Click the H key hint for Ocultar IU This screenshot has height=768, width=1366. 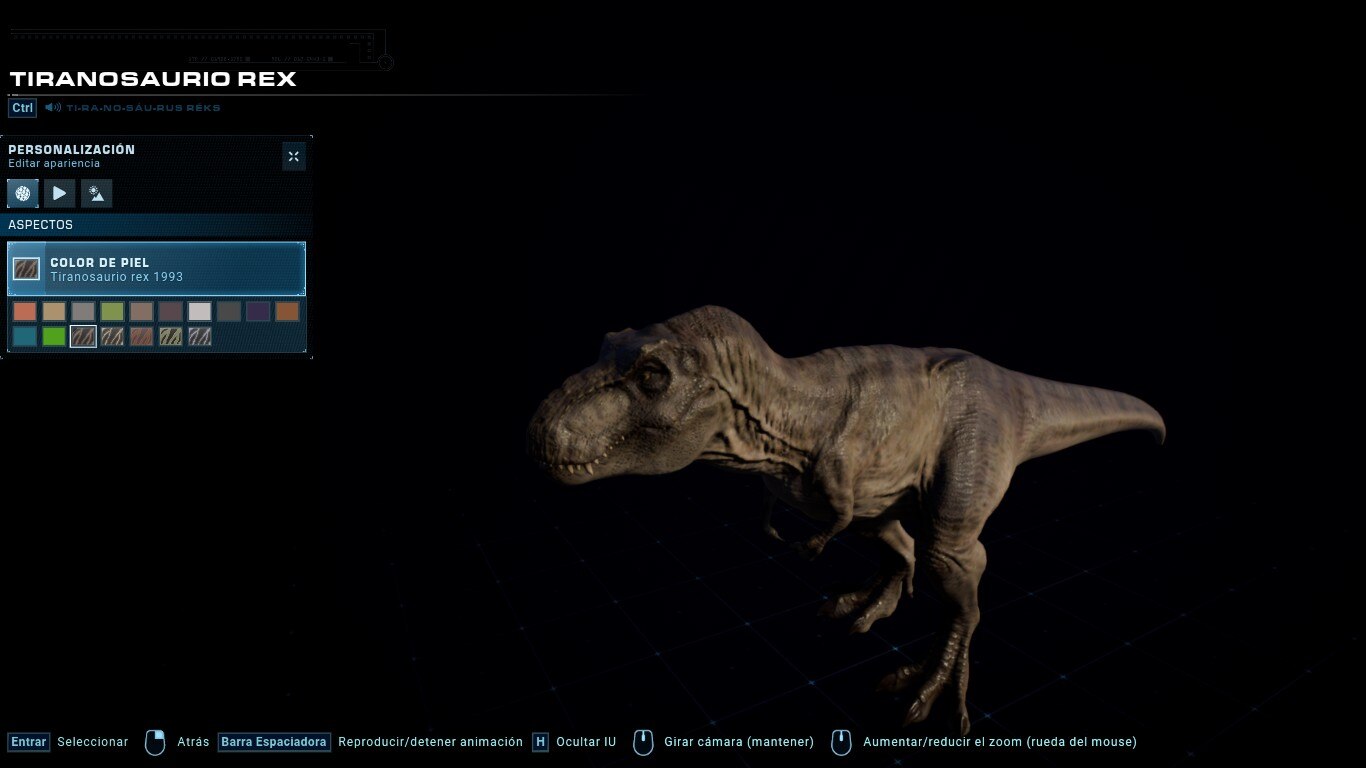(x=540, y=742)
